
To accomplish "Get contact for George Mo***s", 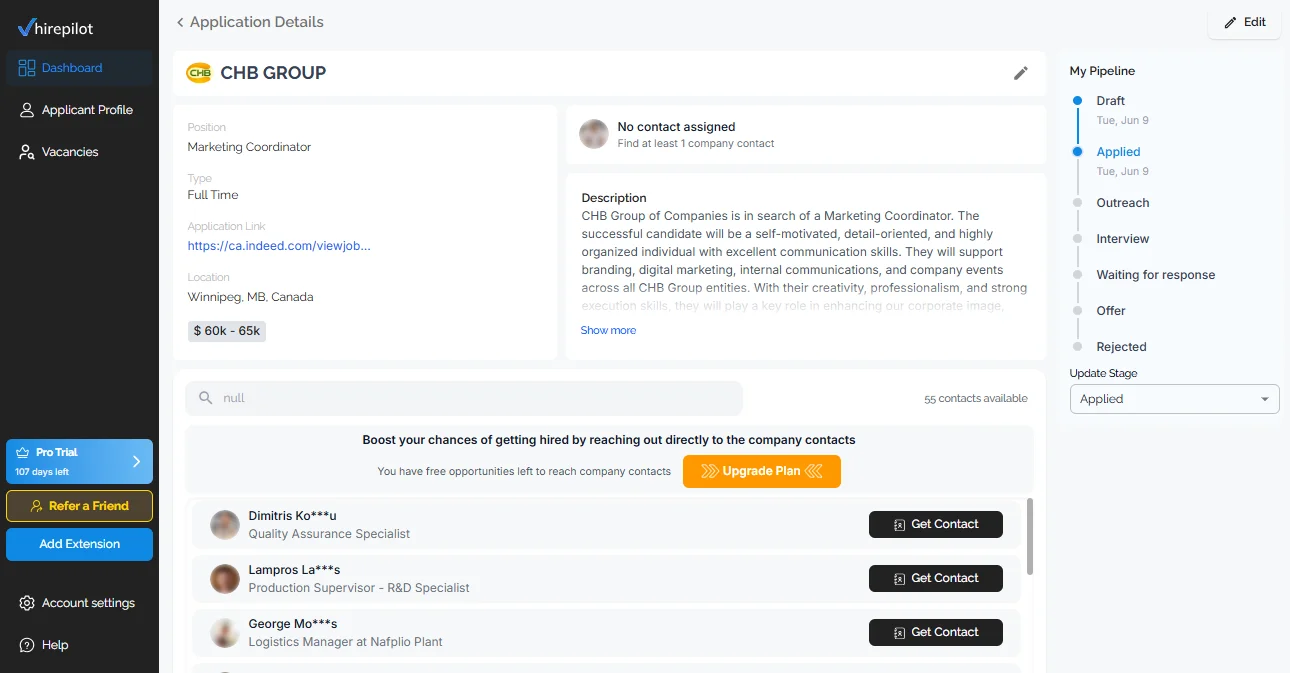I will point(936,632).
